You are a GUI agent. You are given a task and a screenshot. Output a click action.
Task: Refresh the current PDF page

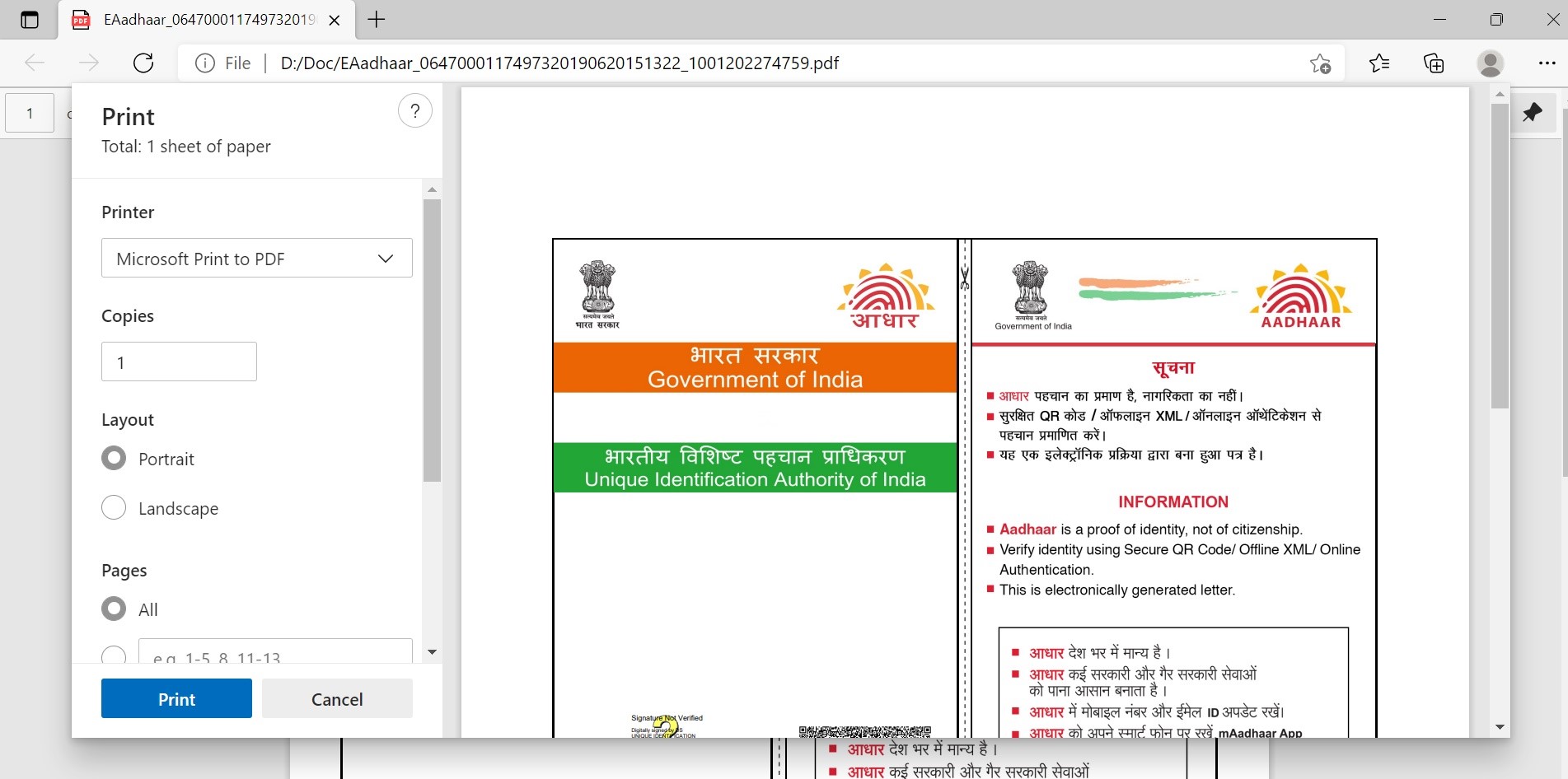(x=143, y=63)
